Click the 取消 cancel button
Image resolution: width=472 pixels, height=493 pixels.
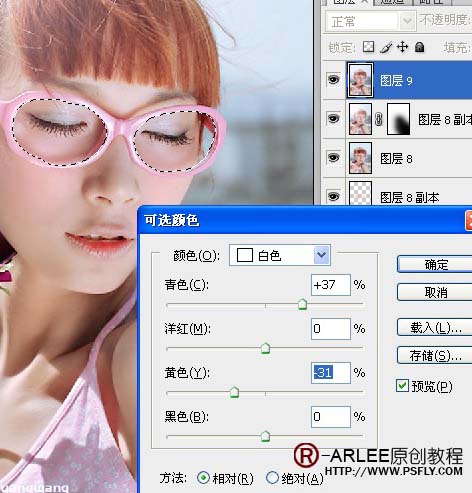pyautogui.click(x=434, y=292)
